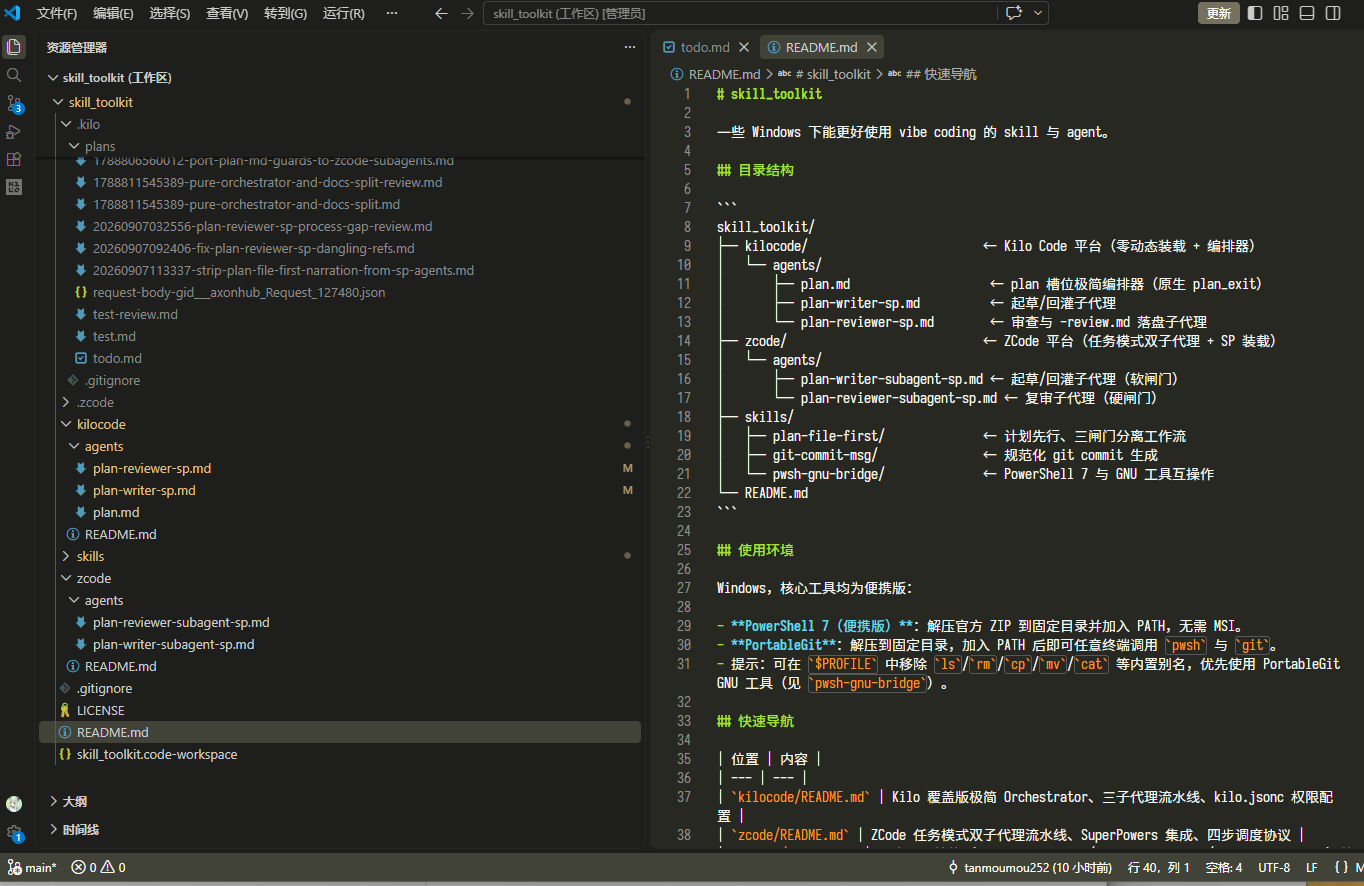Toggle the secondary side bar

(1333, 13)
